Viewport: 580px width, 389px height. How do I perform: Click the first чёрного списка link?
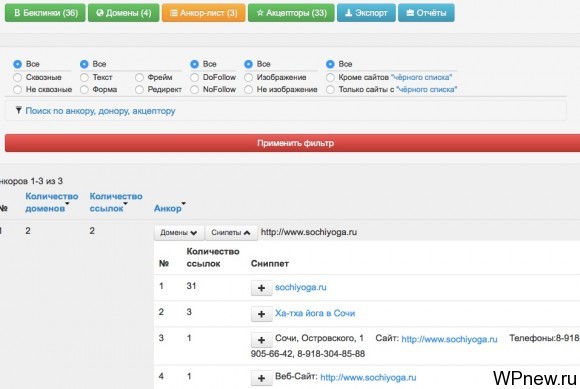(421, 77)
